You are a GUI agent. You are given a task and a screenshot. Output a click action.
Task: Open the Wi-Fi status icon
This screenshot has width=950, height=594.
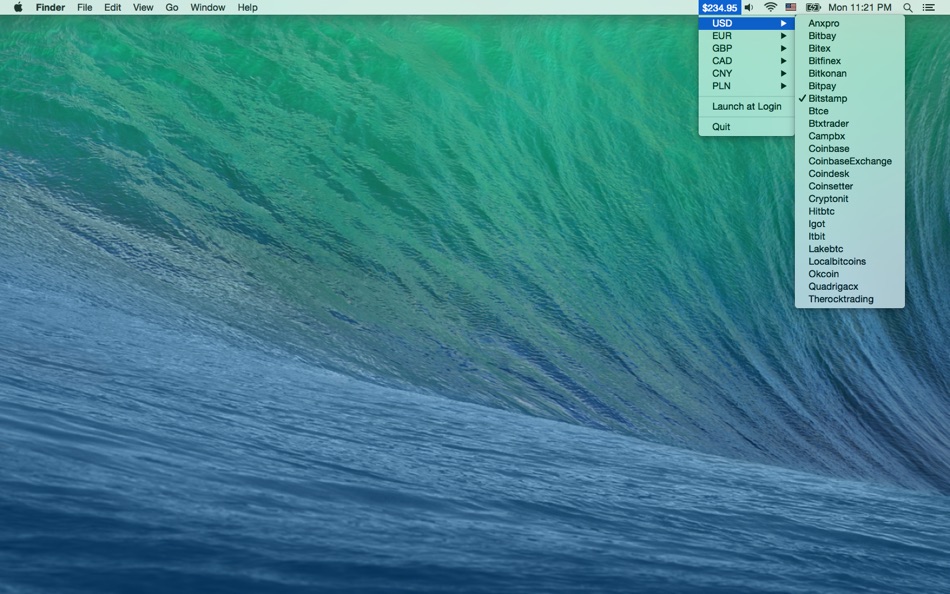770,7
